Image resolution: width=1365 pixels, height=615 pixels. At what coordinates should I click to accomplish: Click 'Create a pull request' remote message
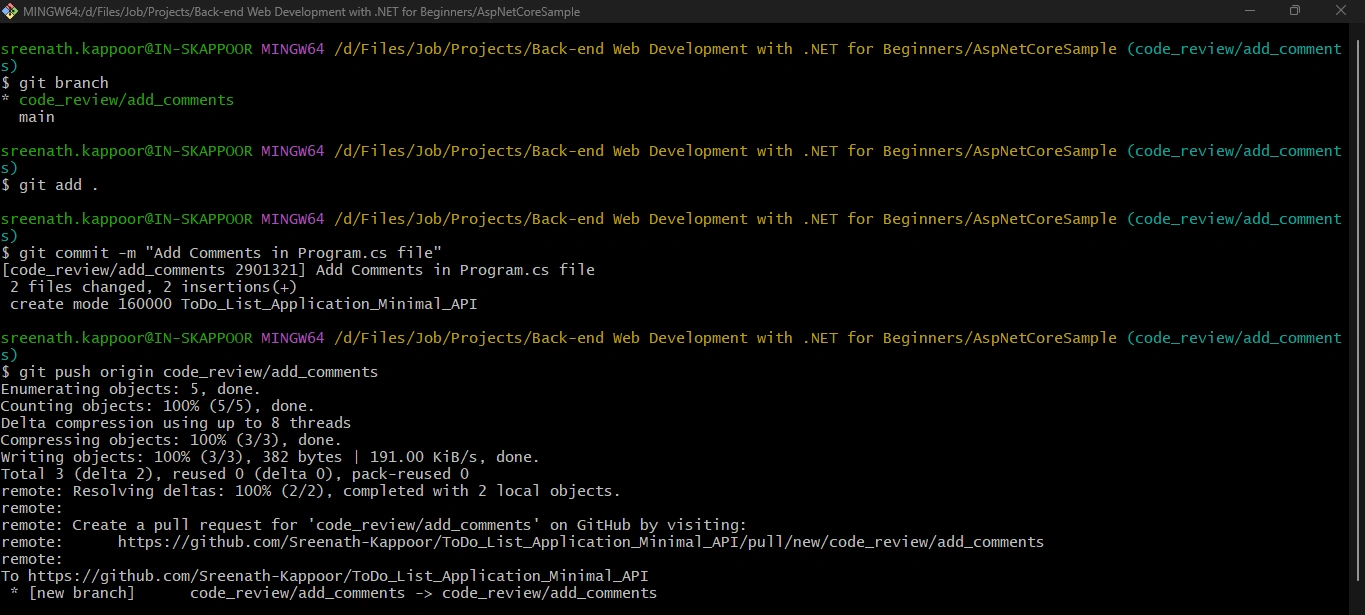[373, 525]
